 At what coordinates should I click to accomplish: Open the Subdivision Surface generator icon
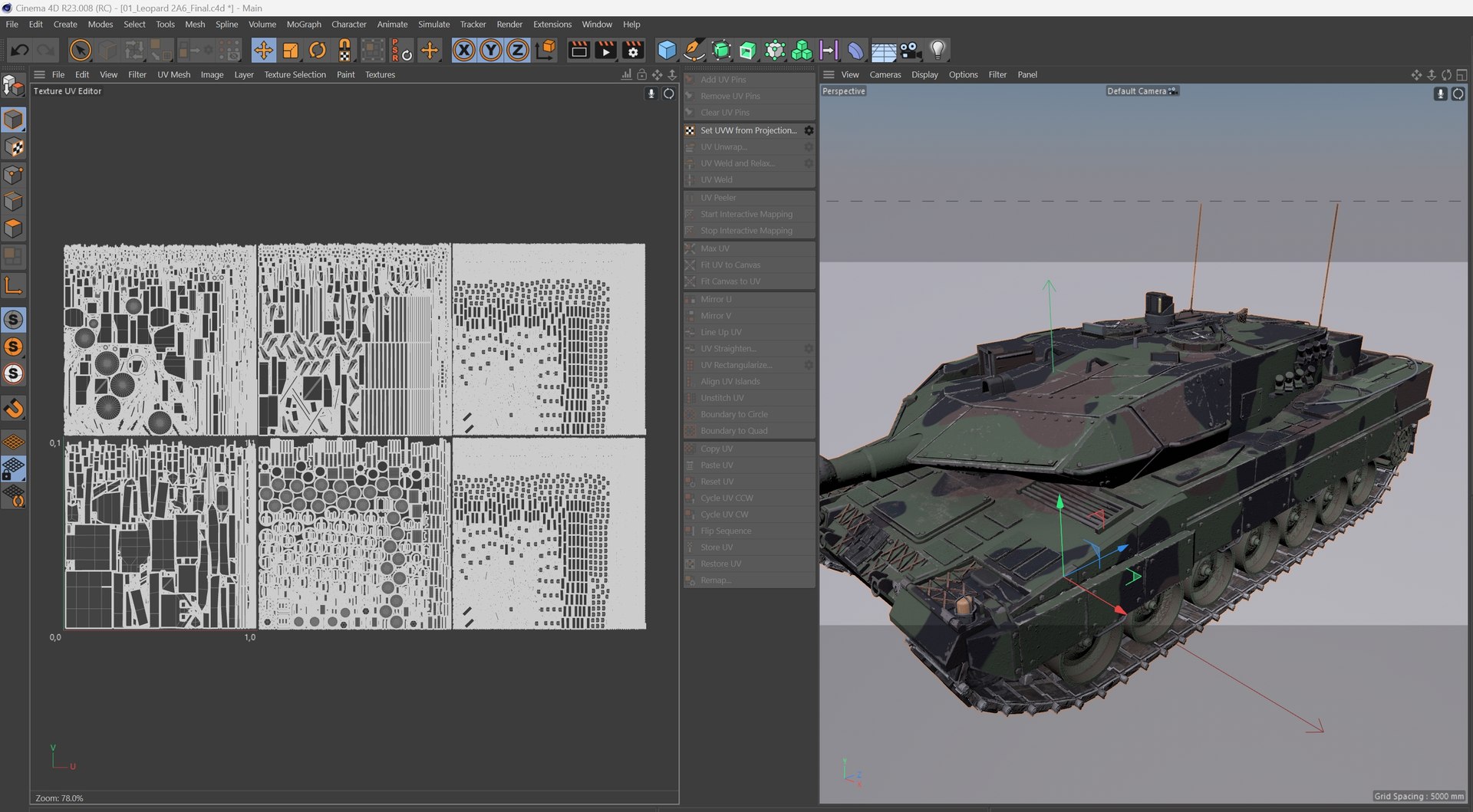click(720, 51)
